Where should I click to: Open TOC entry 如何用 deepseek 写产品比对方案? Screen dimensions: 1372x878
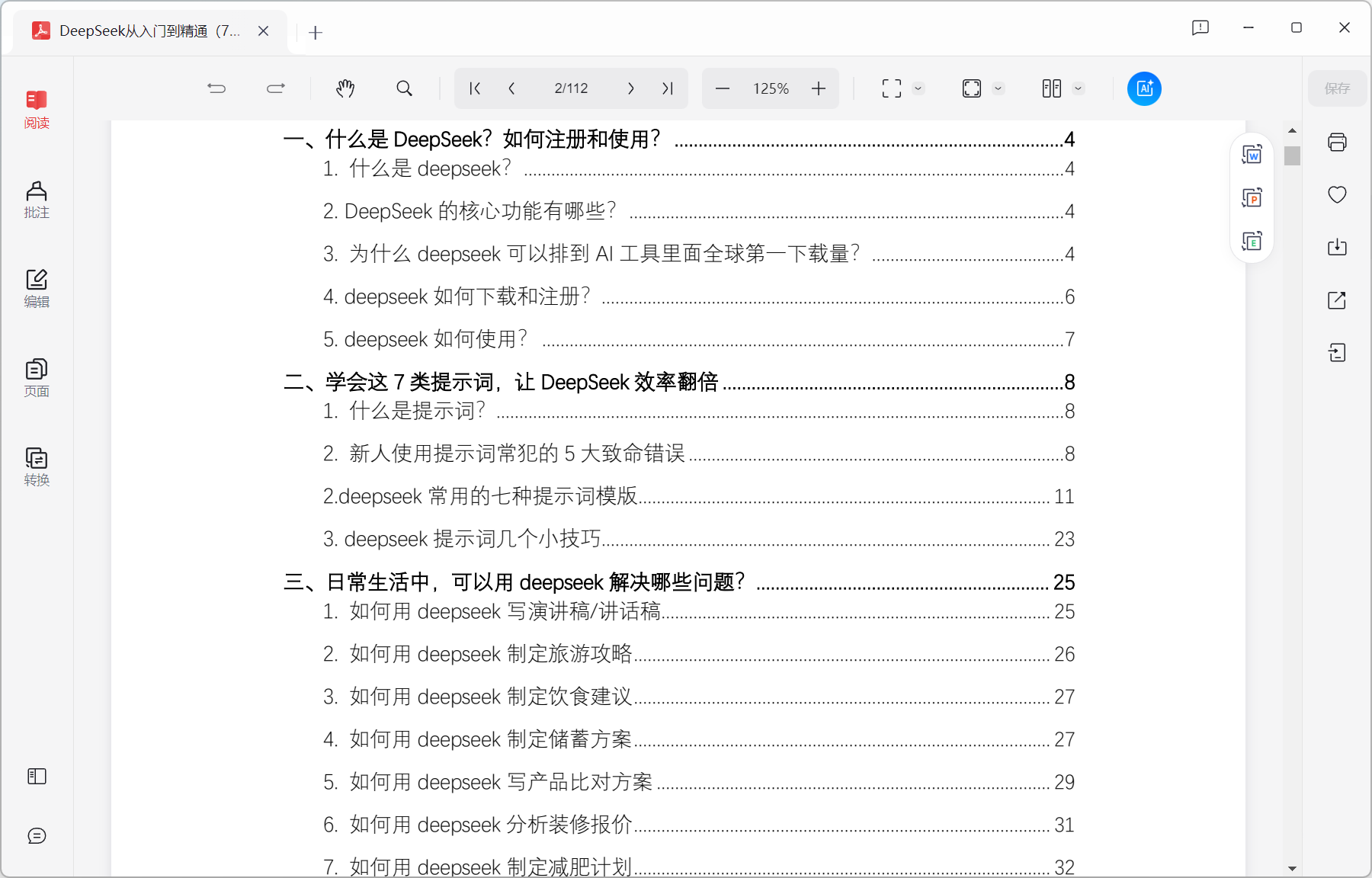[x=699, y=782]
